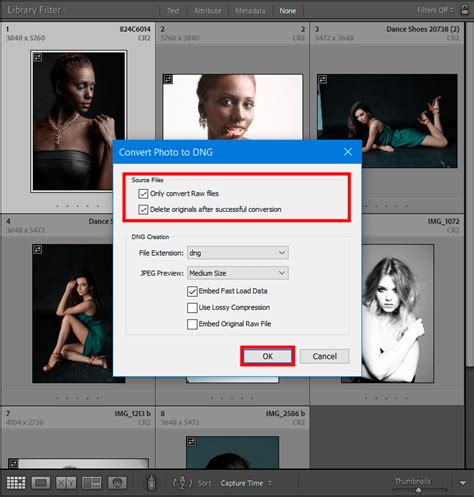The width and height of the screenshot is (474, 497).
Task: Enable Embed Original Raw File
Action: pos(192,324)
